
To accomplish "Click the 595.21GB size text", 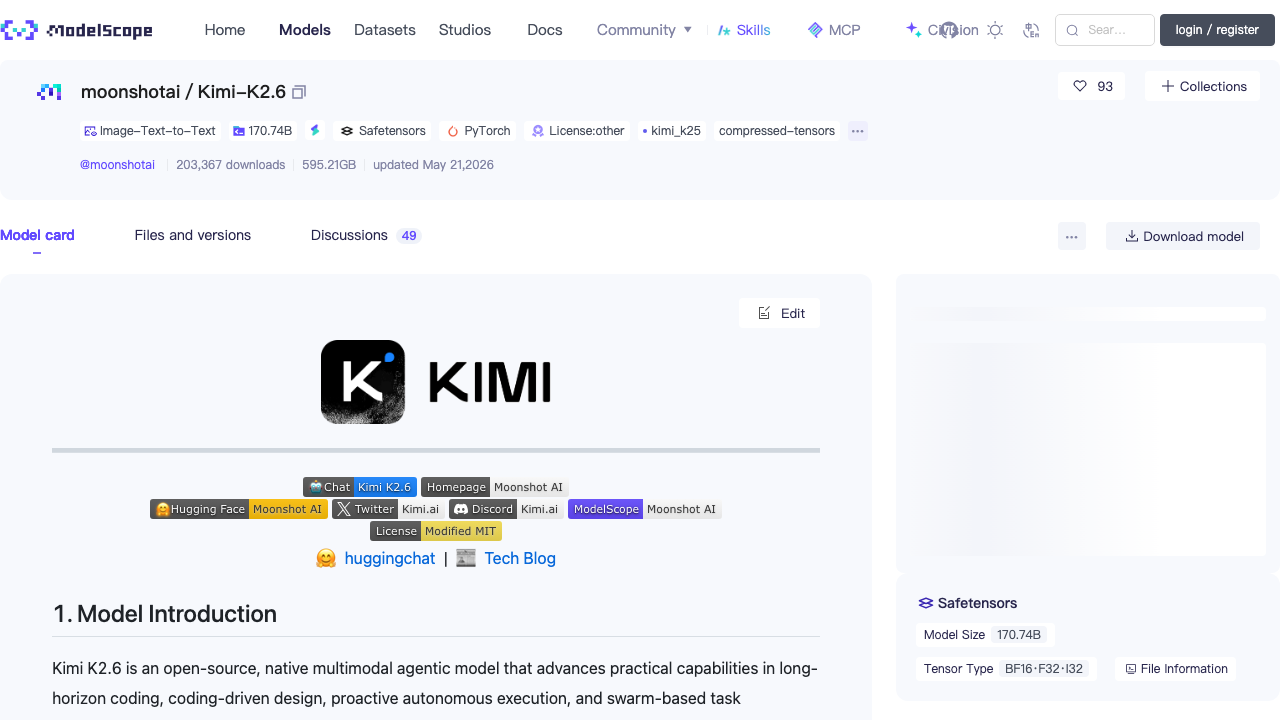I will click(x=329, y=165).
